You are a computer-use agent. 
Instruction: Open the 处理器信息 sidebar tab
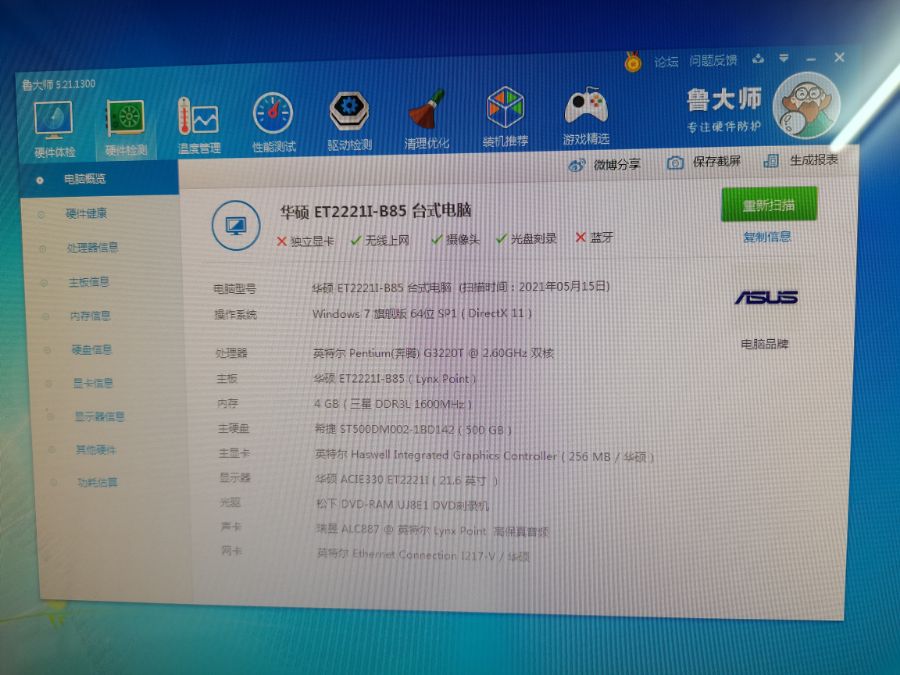click(x=92, y=248)
